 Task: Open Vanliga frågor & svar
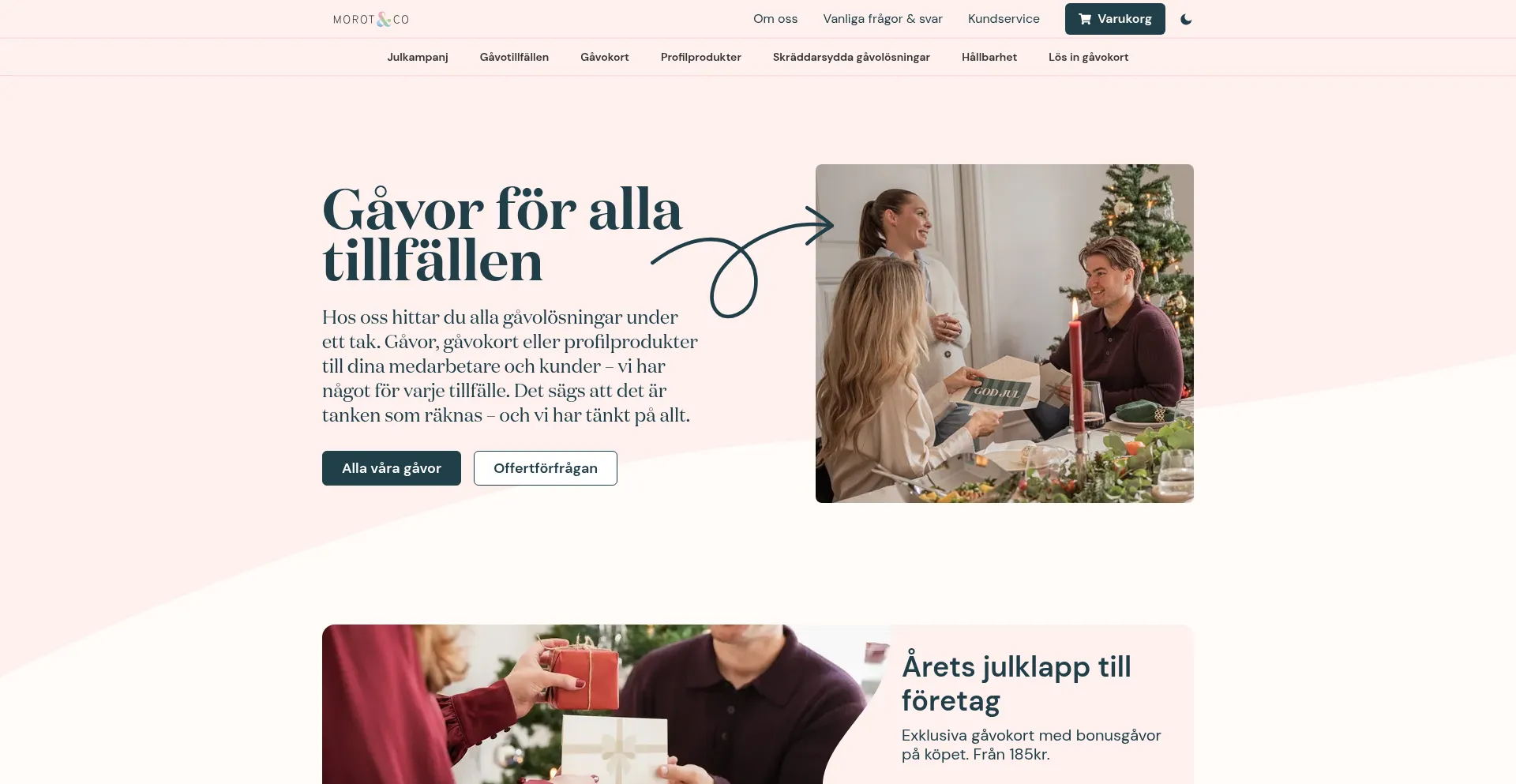click(x=883, y=19)
